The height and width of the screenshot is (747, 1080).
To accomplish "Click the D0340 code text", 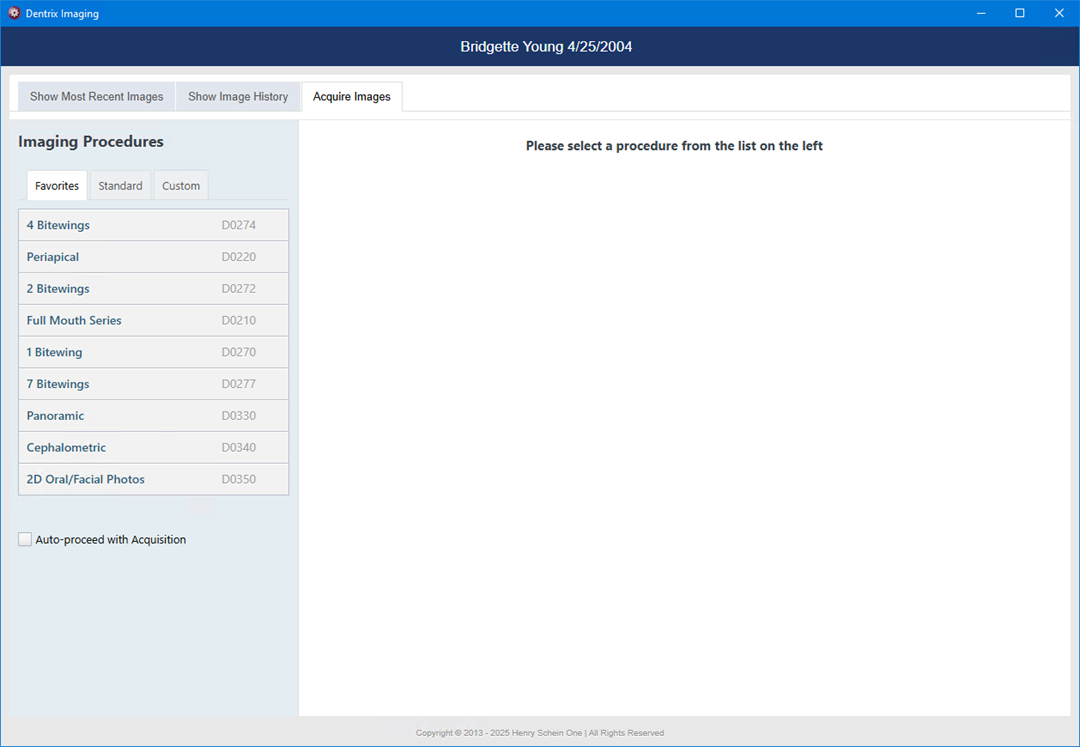I will (x=238, y=447).
